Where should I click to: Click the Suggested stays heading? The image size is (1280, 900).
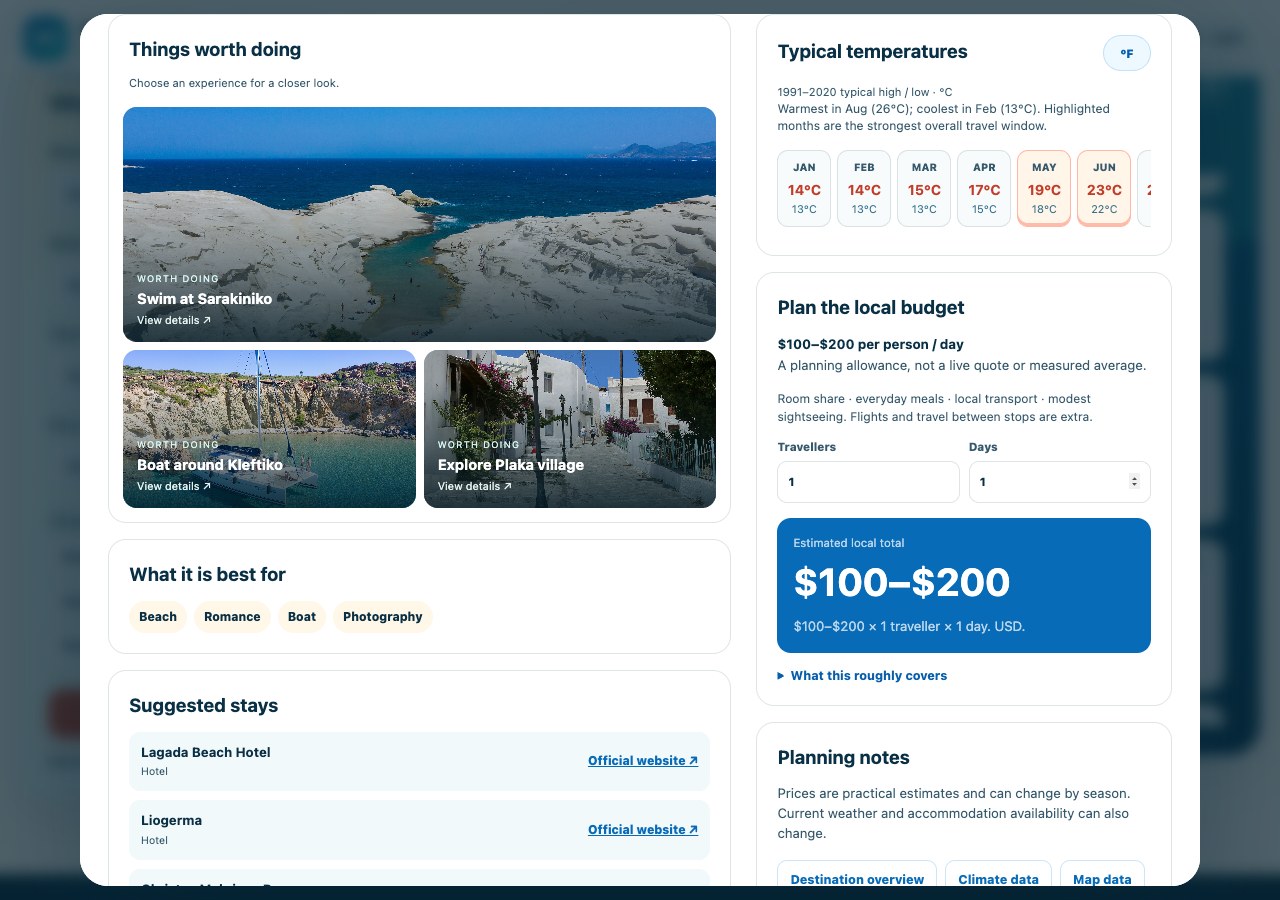tap(204, 706)
